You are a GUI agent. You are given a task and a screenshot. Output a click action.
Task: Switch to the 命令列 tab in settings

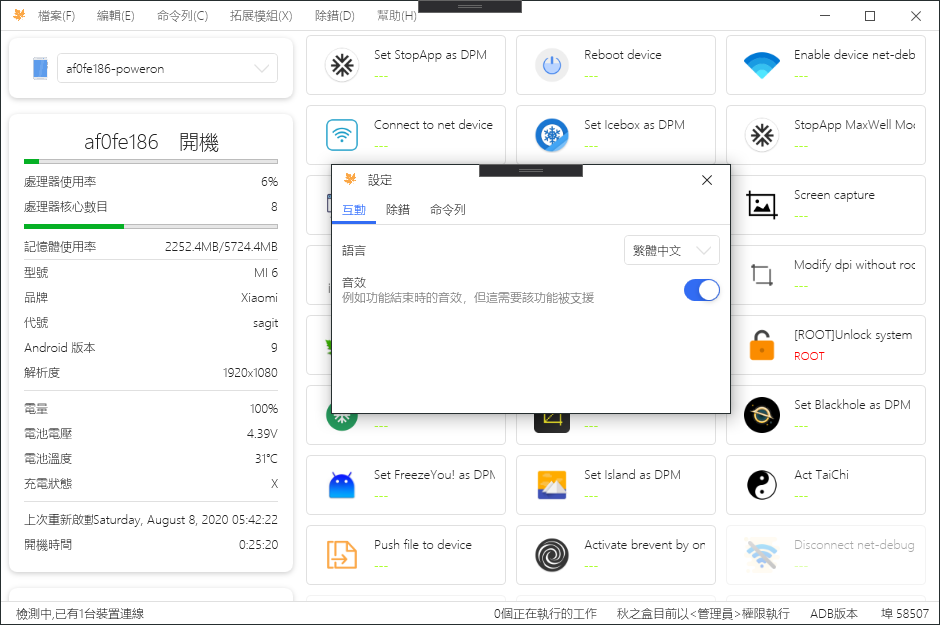(x=448, y=210)
